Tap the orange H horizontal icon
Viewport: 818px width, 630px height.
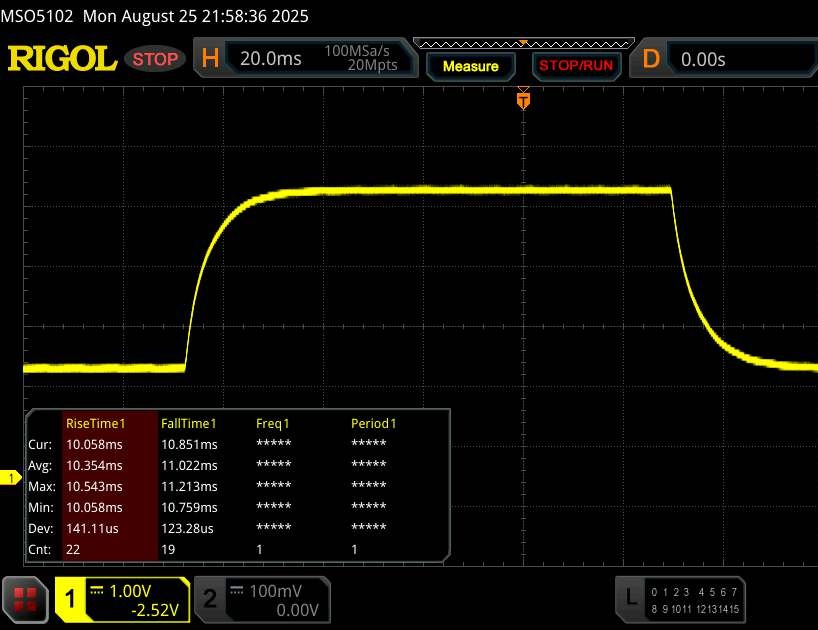point(210,59)
